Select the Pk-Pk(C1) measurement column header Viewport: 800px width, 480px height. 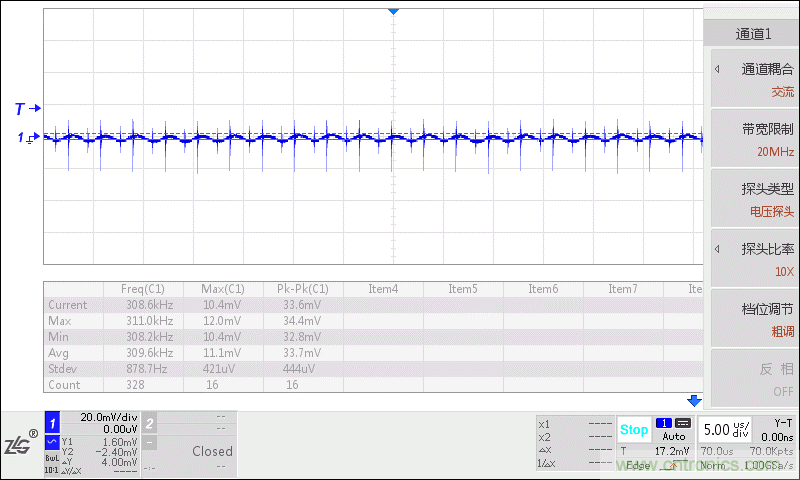tap(302, 289)
